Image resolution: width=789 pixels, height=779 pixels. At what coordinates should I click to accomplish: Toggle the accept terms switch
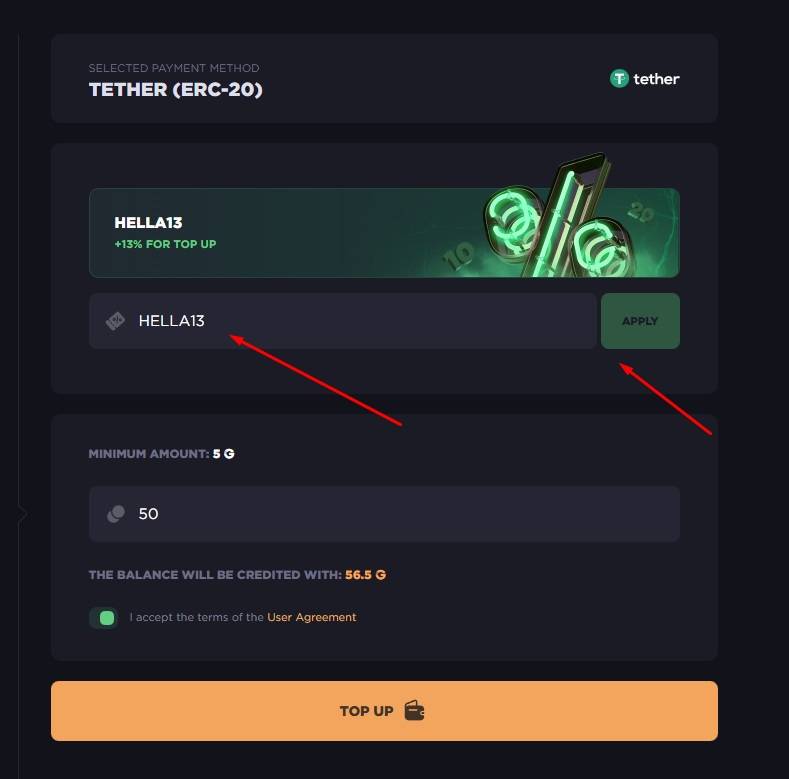104,618
